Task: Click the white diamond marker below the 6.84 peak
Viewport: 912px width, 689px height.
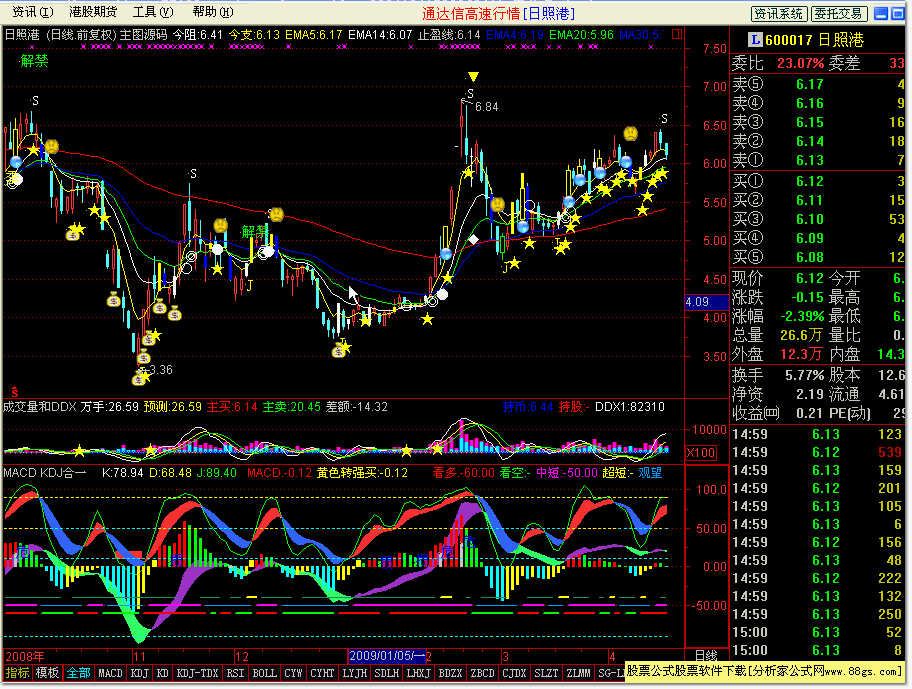Action: tap(474, 240)
